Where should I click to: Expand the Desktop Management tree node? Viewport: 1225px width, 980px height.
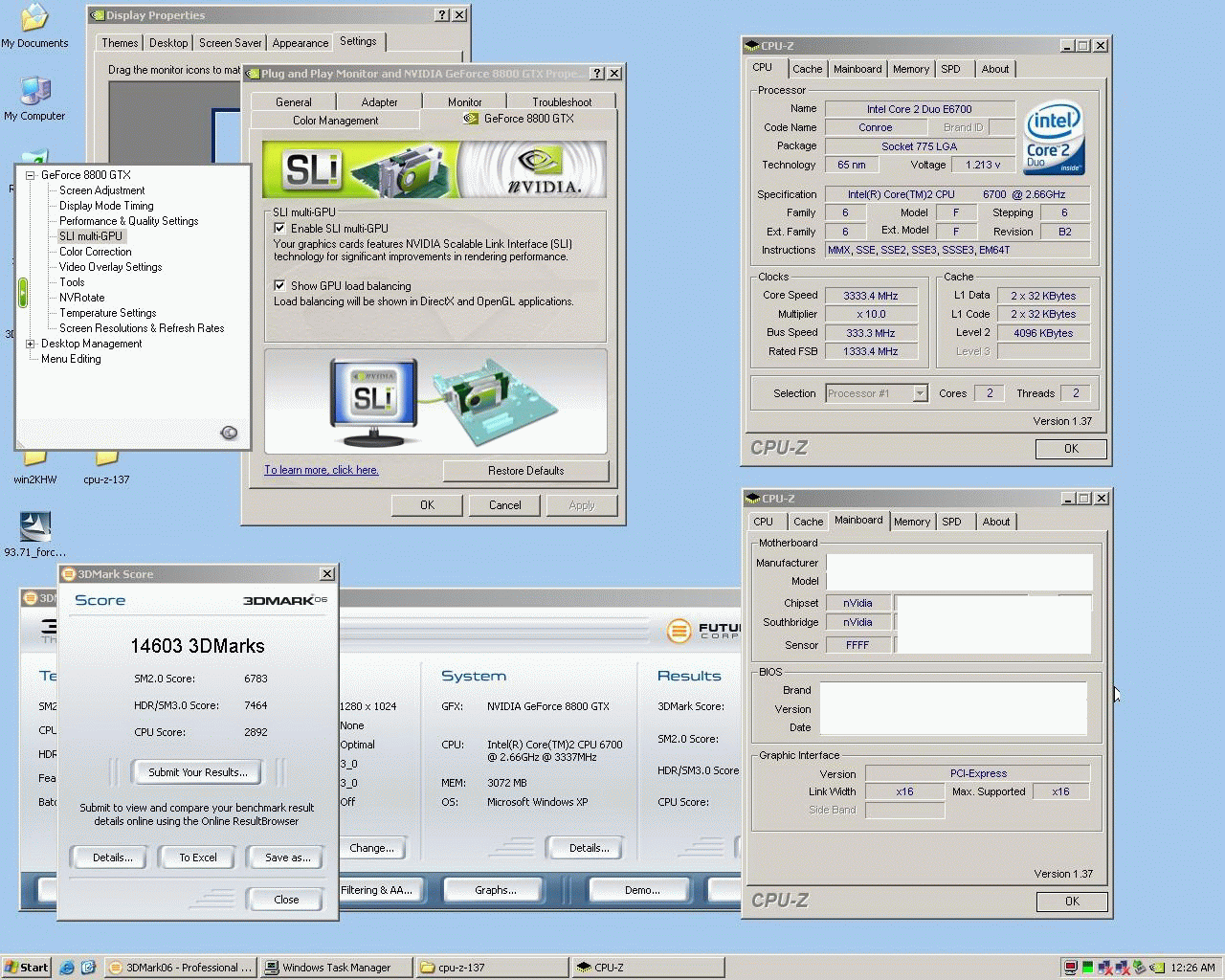point(31,344)
